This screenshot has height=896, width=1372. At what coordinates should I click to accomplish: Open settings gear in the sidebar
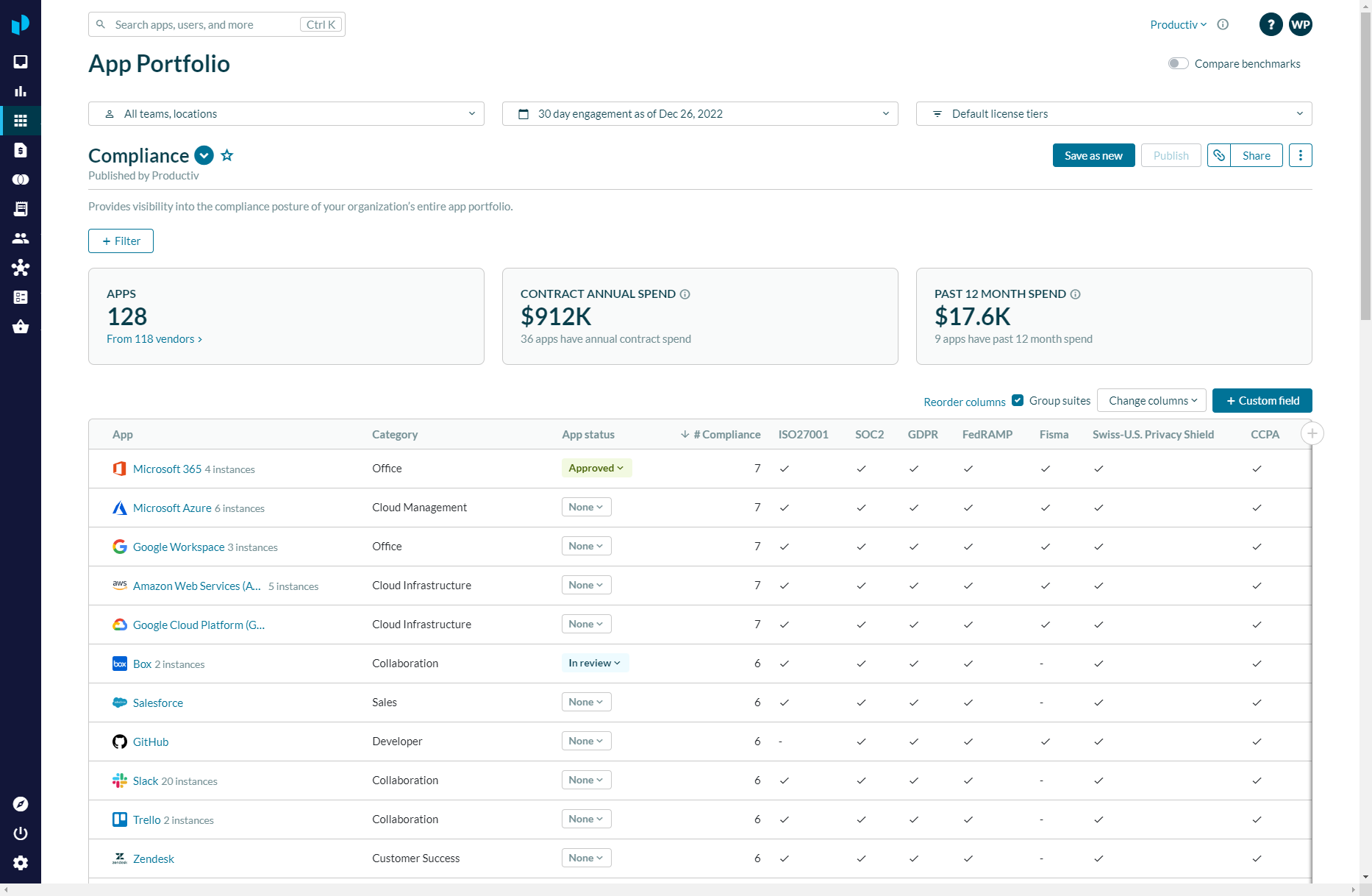pos(21,863)
